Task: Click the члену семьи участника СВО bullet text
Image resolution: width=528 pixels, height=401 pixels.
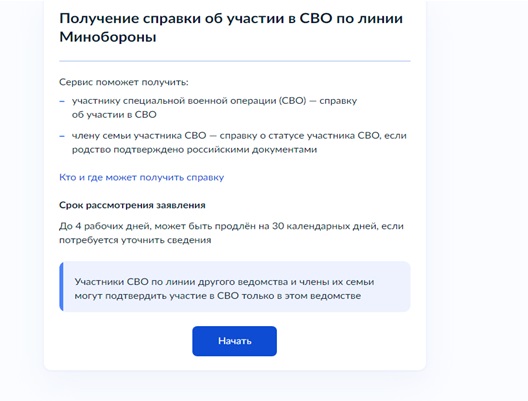Action: [x=239, y=142]
